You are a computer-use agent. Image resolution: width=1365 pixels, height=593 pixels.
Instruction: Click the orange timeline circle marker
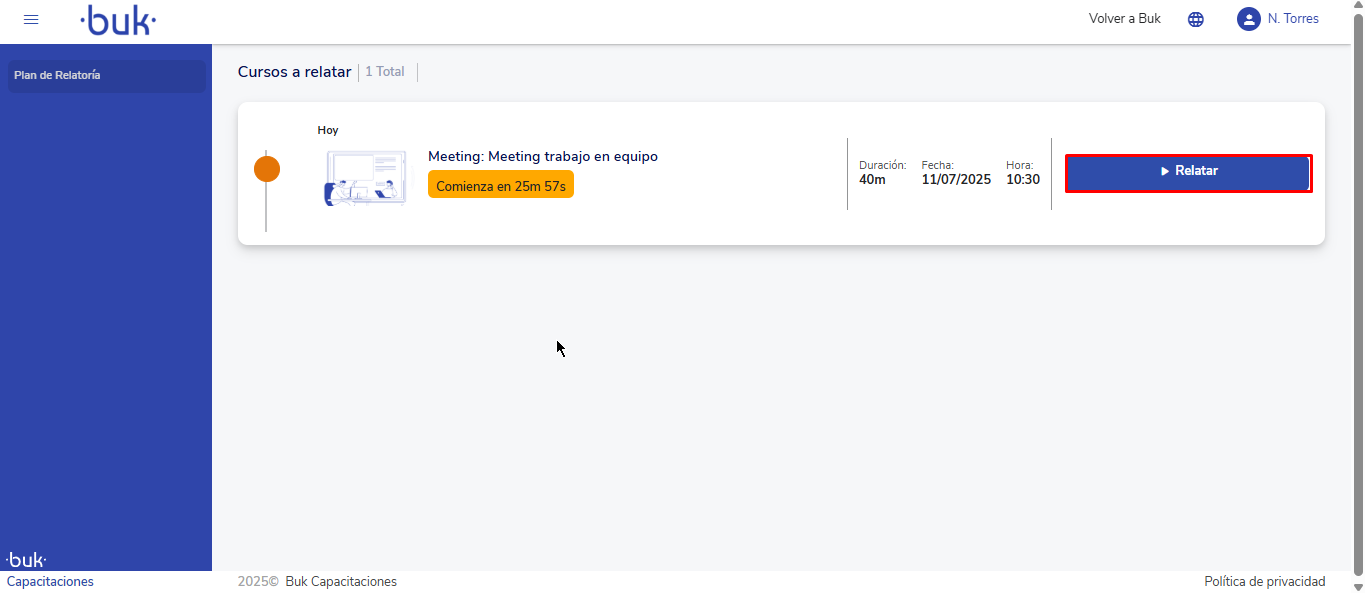[266, 169]
